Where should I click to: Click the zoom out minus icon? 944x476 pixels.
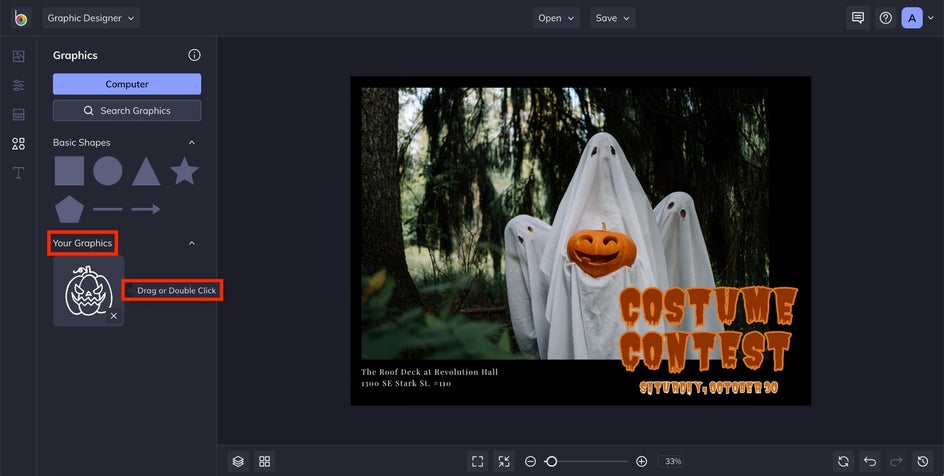530,461
